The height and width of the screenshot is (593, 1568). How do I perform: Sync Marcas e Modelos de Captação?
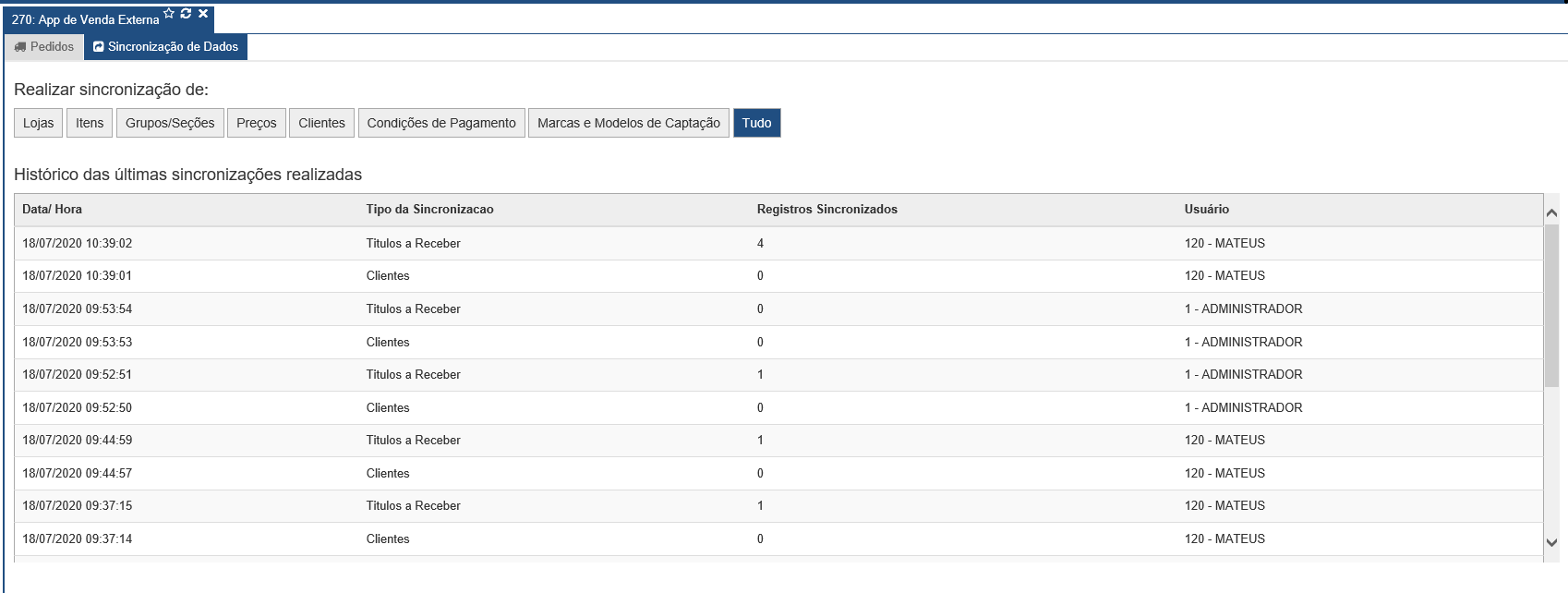point(629,123)
